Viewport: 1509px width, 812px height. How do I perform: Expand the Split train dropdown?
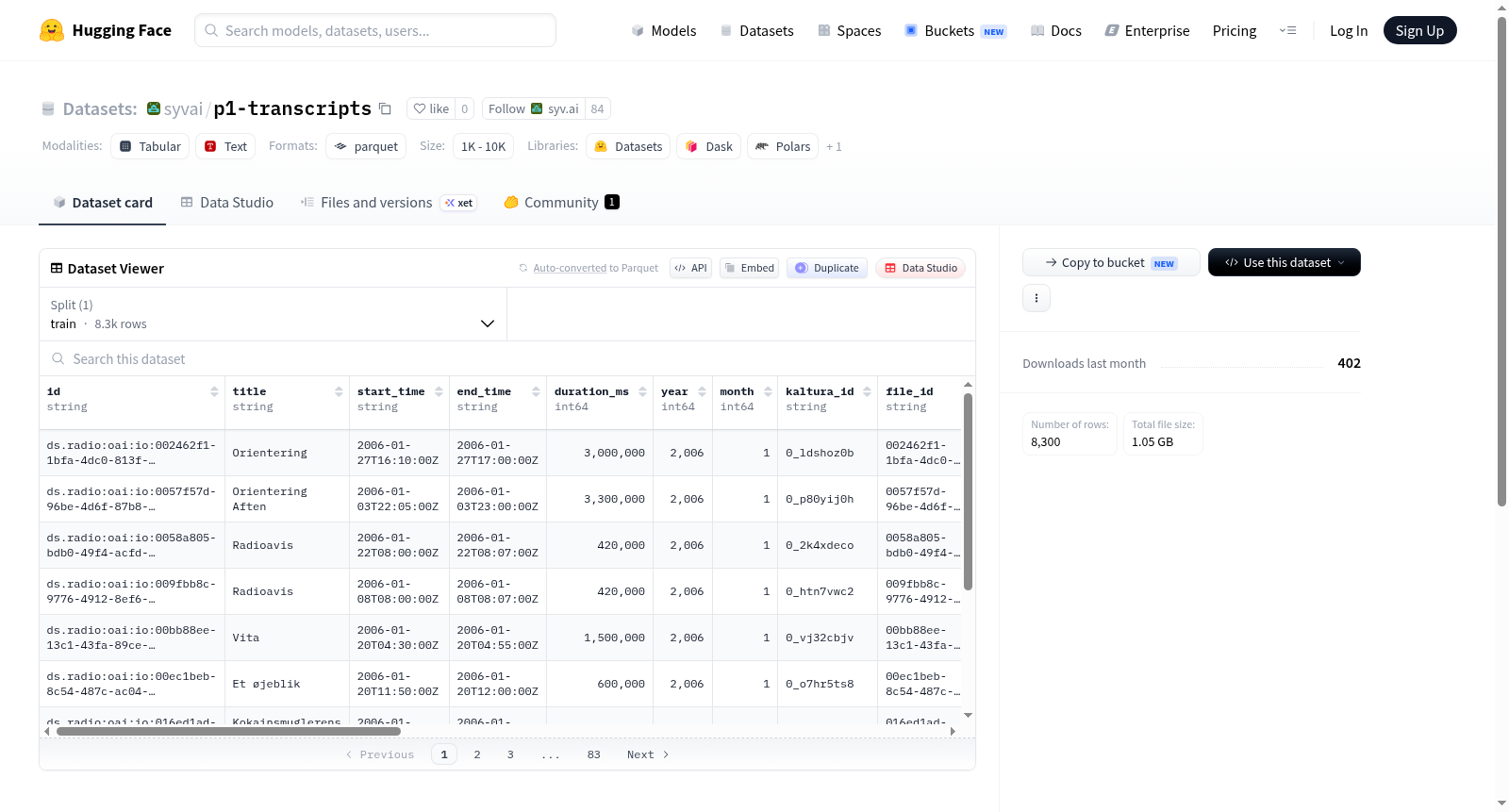(x=273, y=314)
